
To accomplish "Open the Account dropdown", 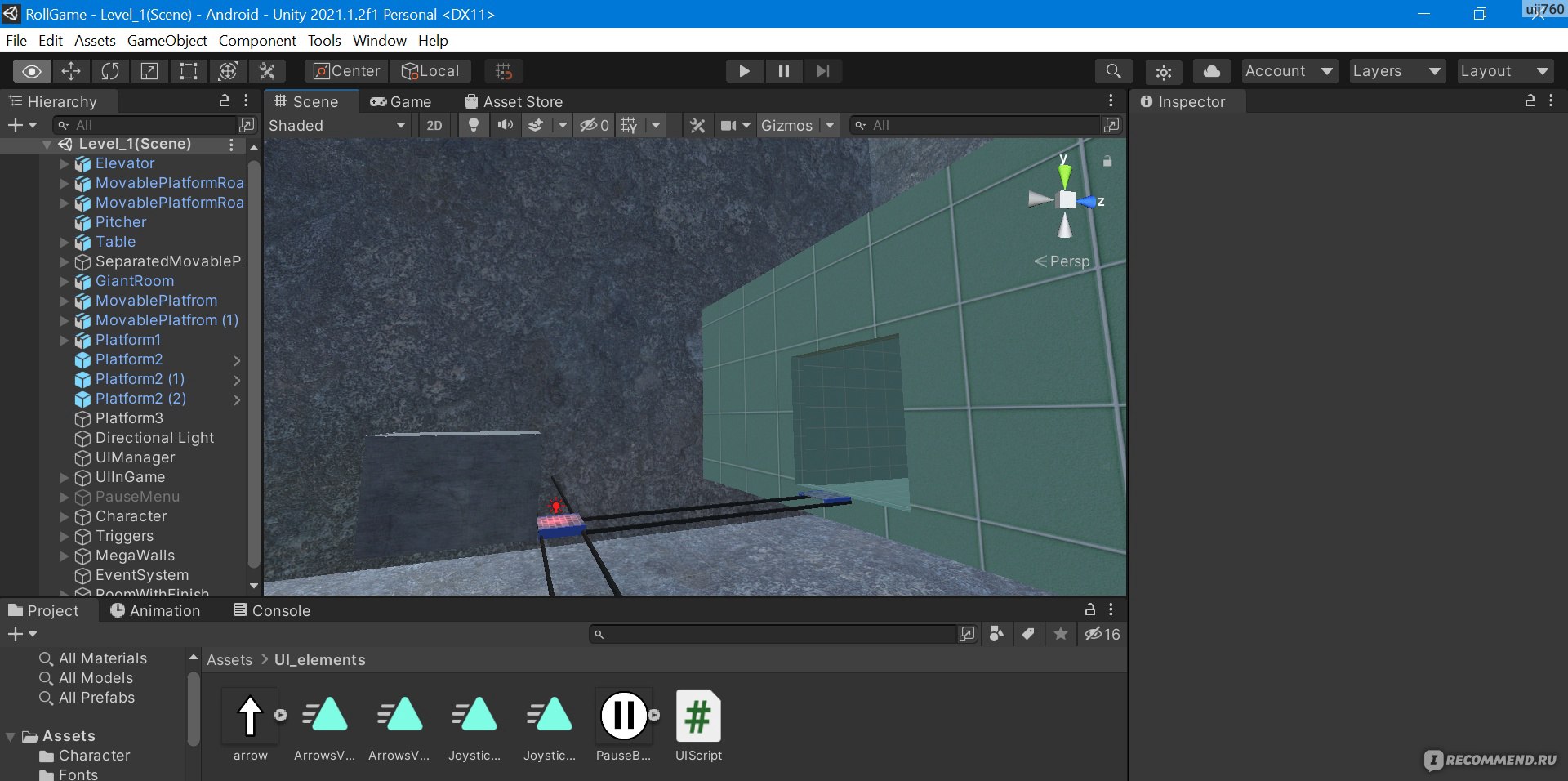I will [1290, 71].
